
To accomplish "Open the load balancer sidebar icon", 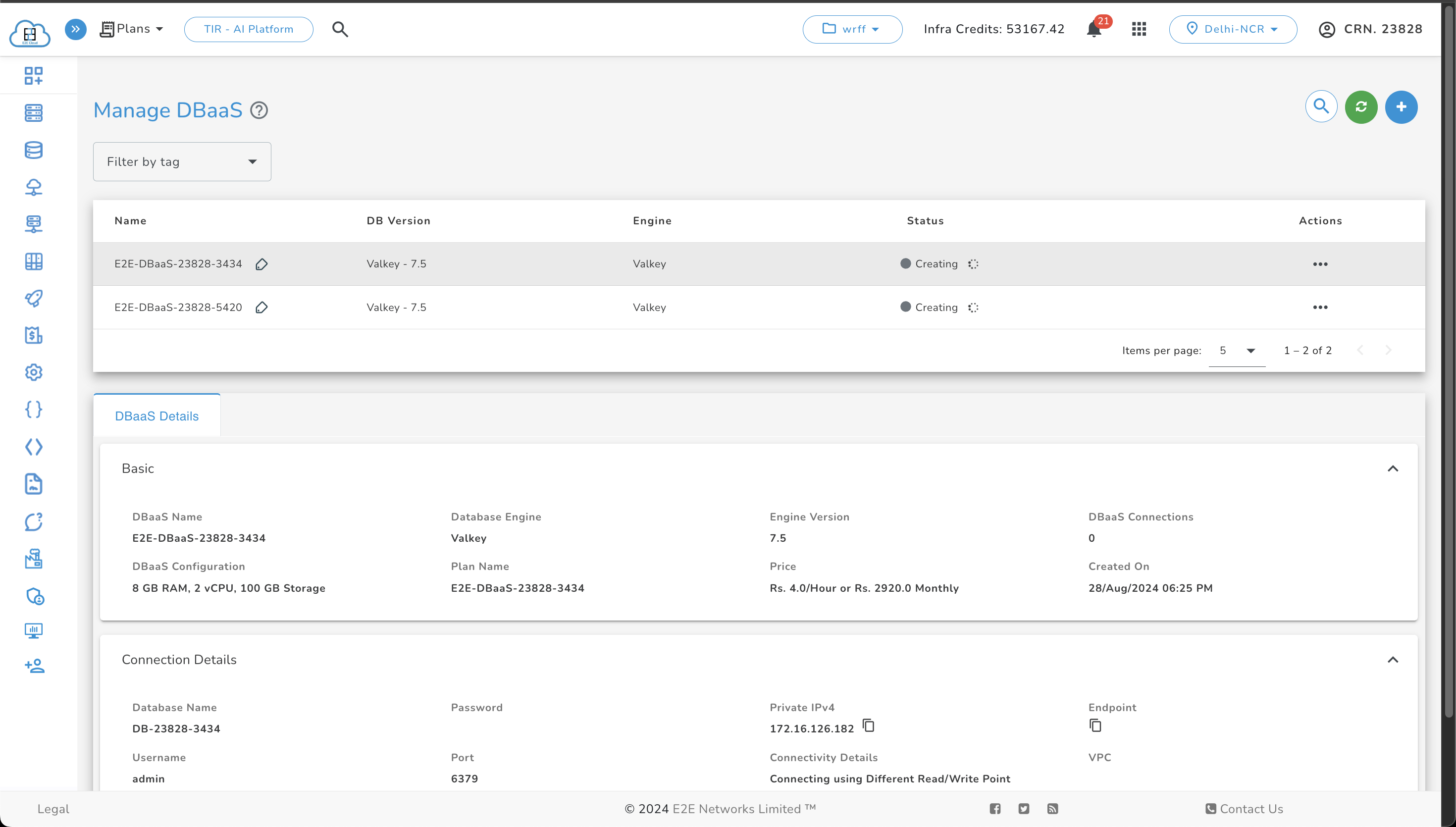I will [34, 224].
